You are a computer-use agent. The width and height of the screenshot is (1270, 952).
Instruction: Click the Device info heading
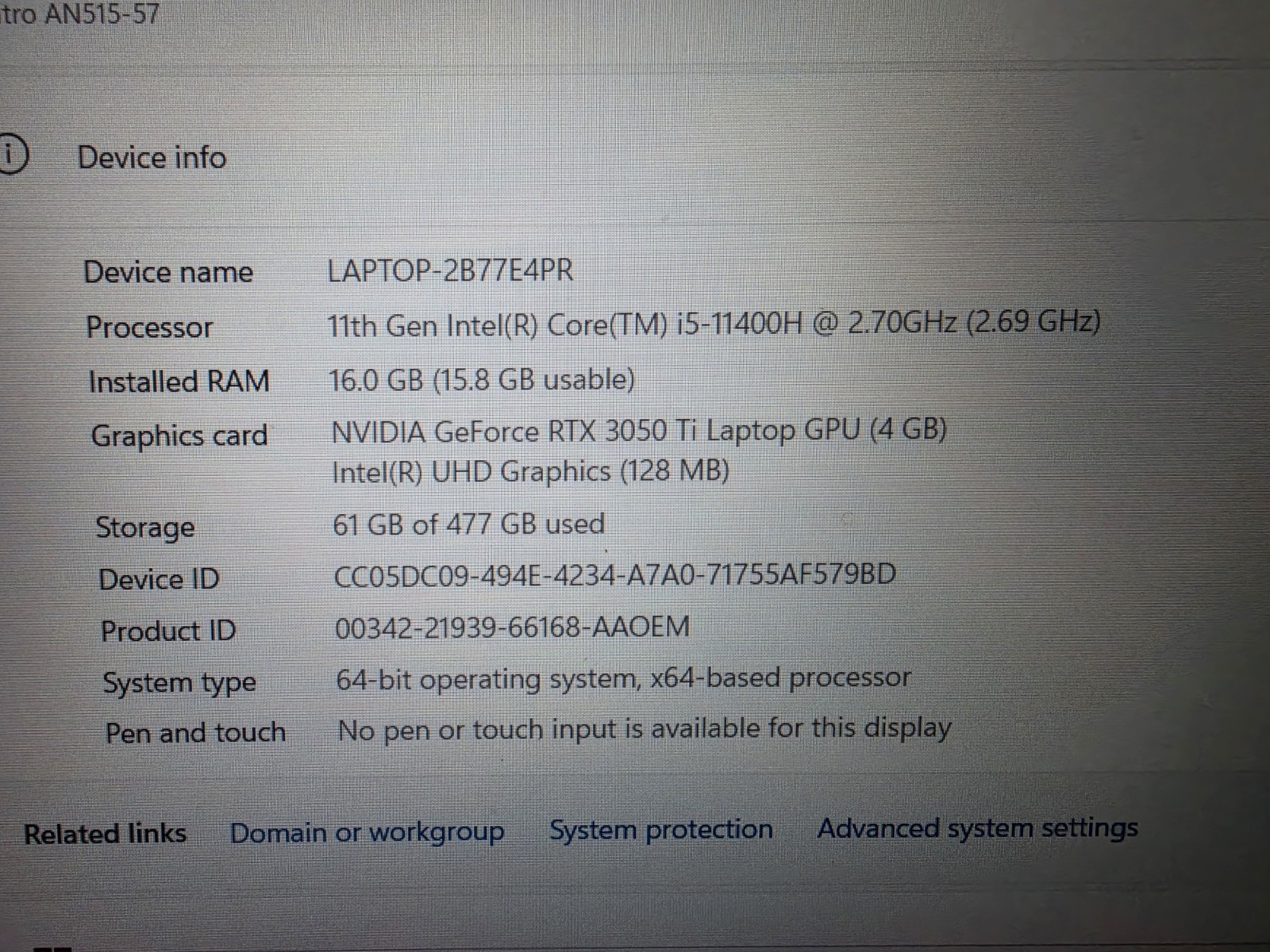(x=152, y=157)
